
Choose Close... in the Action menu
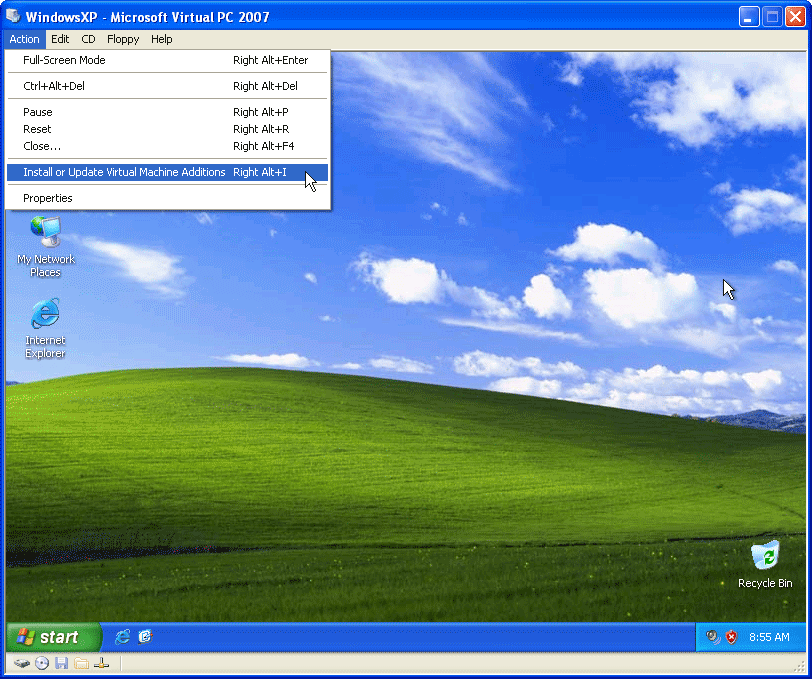(x=167, y=146)
